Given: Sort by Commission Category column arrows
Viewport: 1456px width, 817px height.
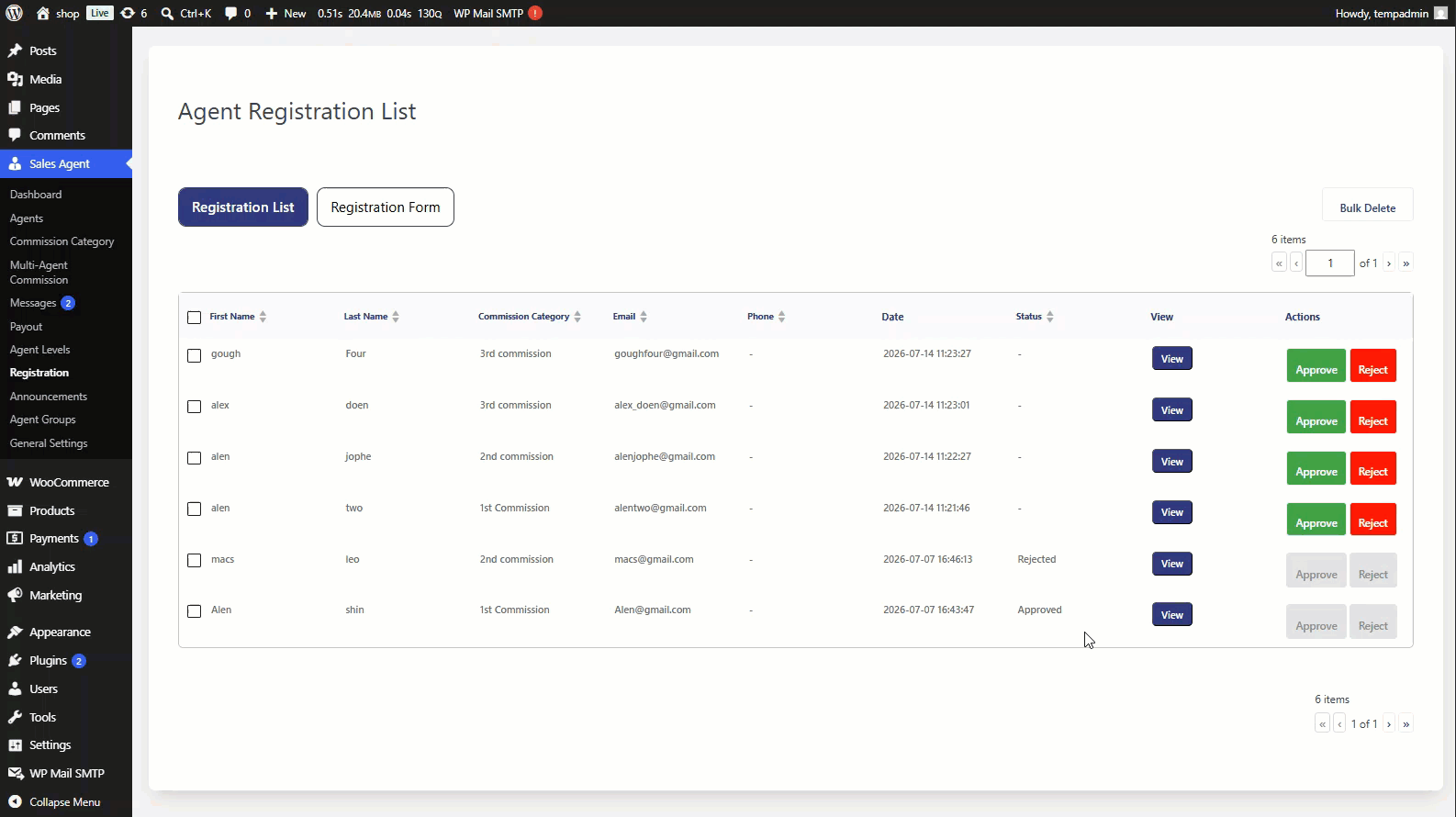Looking at the screenshot, I should [577, 317].
